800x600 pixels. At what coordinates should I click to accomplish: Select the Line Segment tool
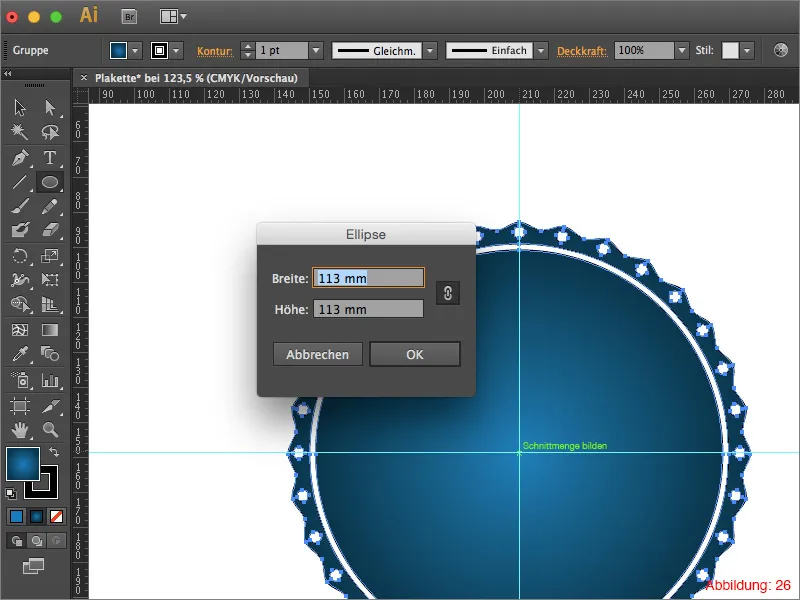(20, 182)
